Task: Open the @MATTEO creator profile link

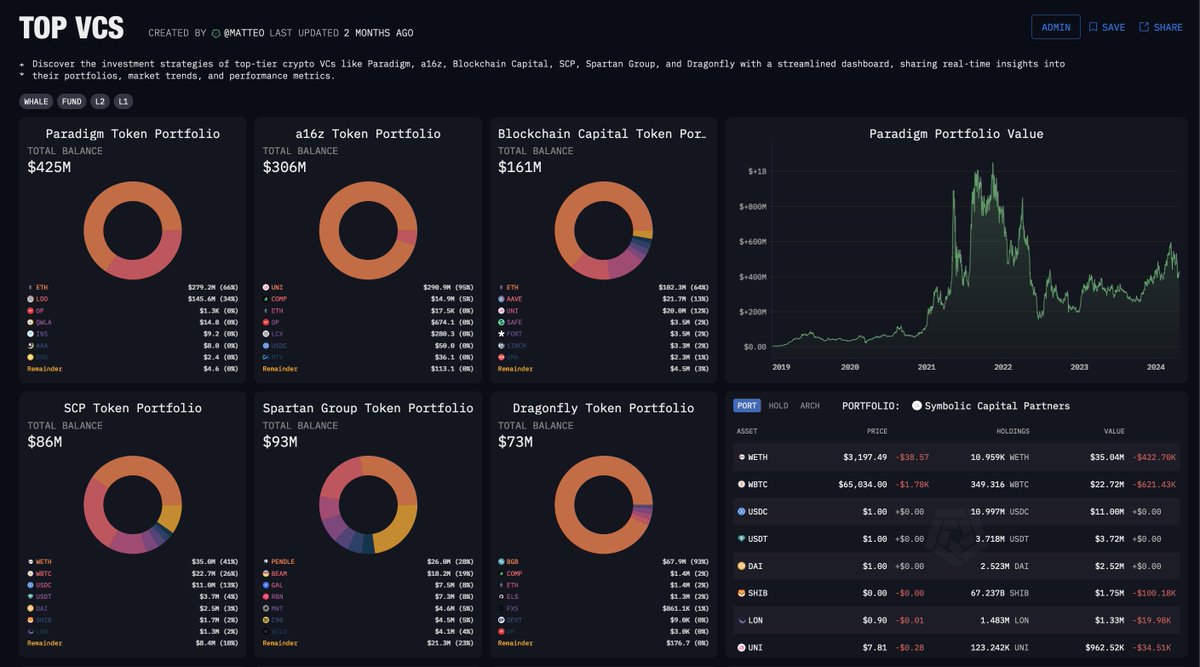Action: pyautogui.click(x=243, y=32)
